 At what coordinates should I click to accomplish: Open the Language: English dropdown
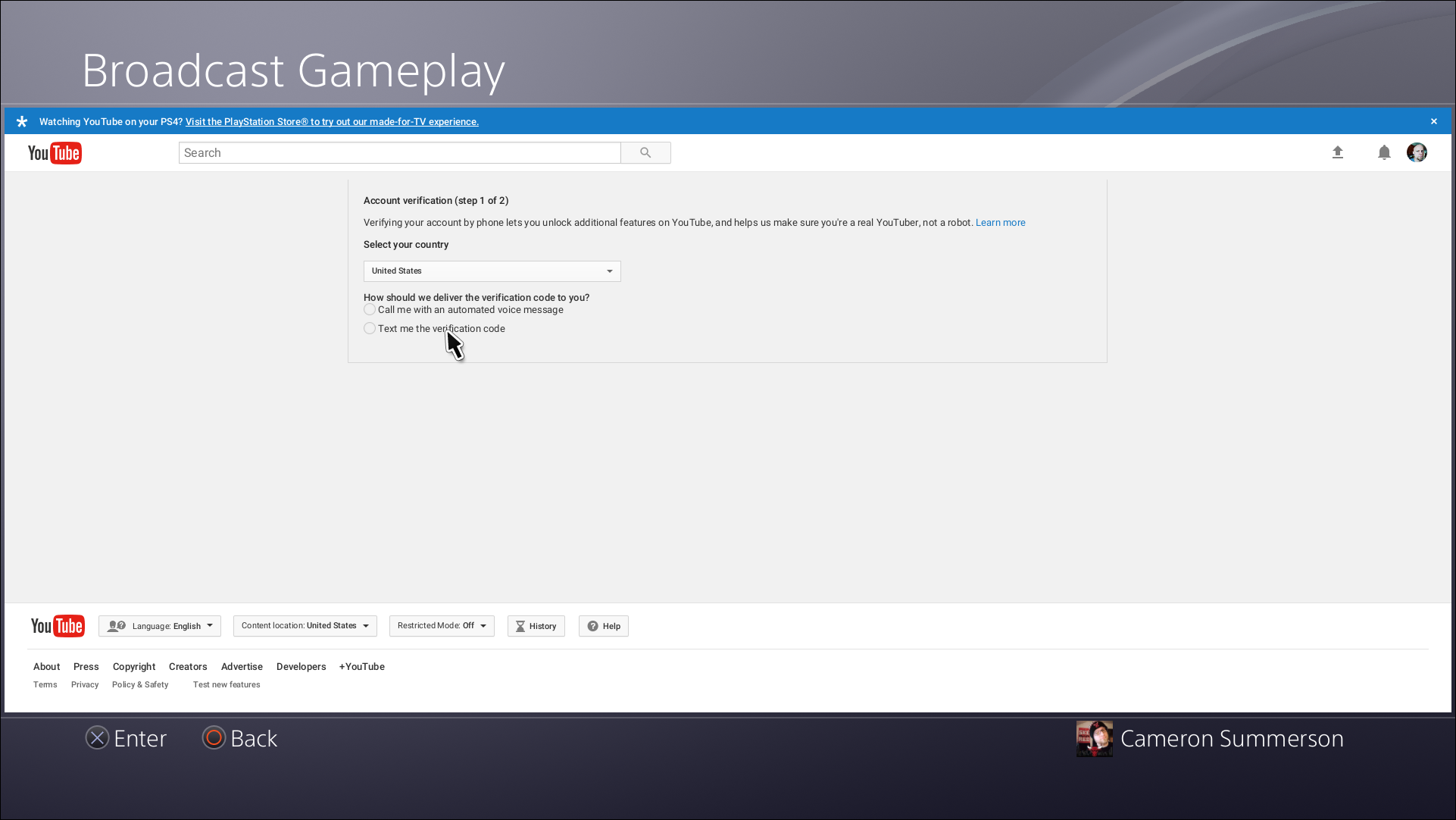coord(160,626)
